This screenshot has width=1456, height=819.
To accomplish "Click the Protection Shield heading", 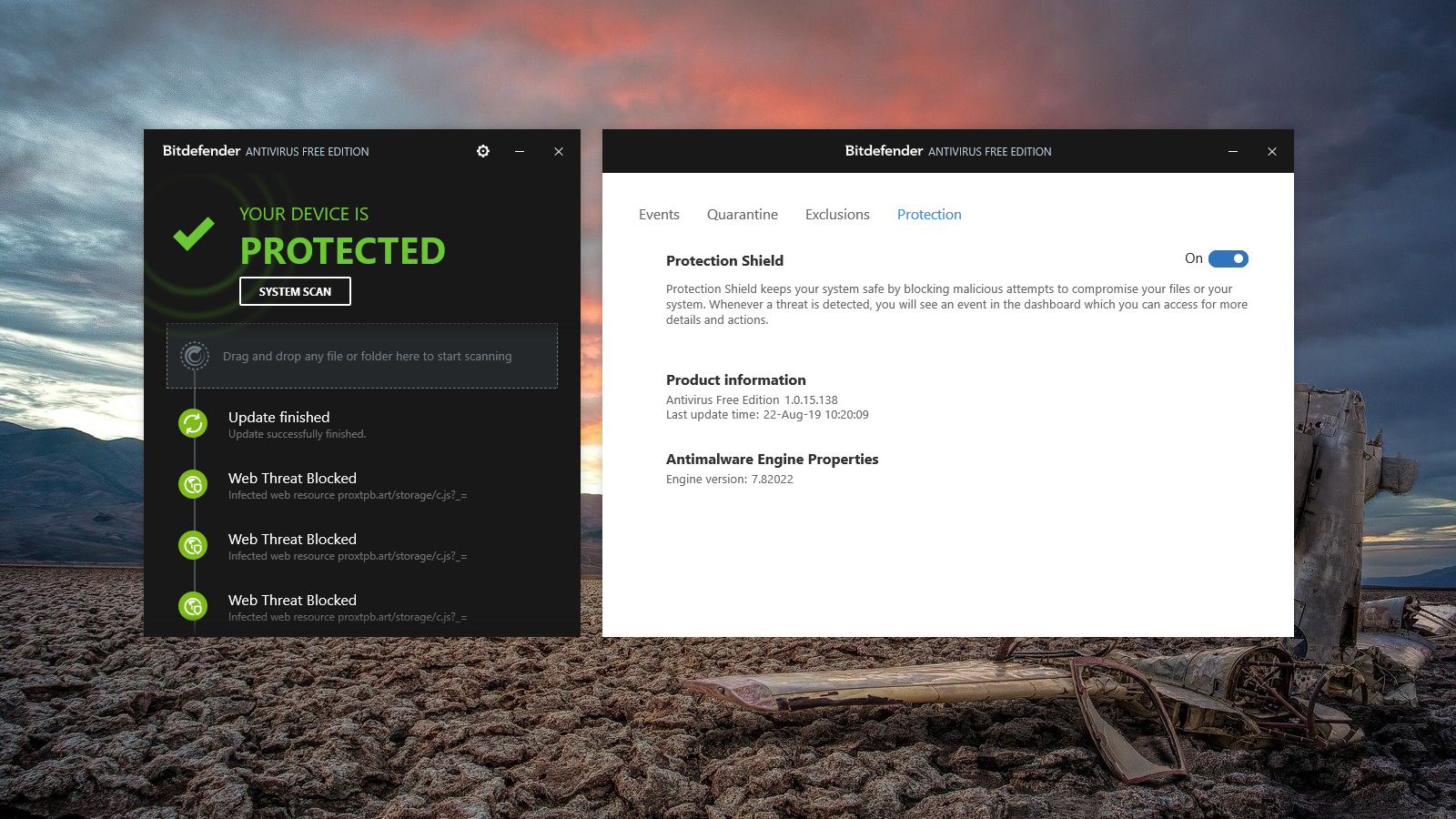I will [724, 261].
